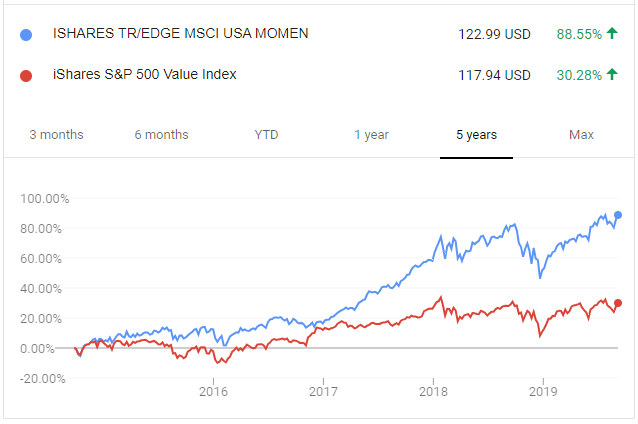The width and height of the screenshot is (638, 424).
Task: Click the red endpoint marker on the chart
Action: tap(619, 303)
